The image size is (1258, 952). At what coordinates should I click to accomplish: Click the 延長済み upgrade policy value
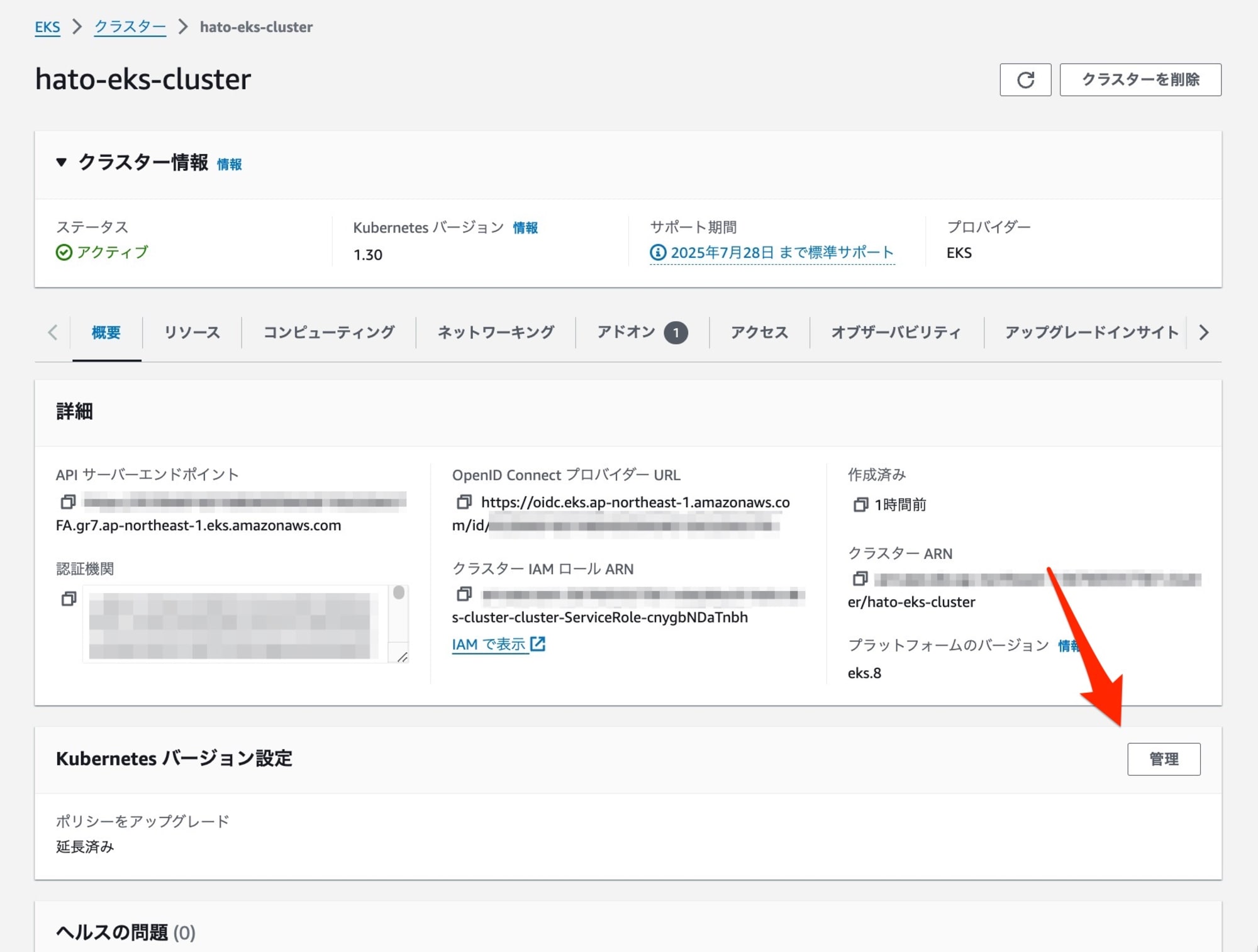85,846
